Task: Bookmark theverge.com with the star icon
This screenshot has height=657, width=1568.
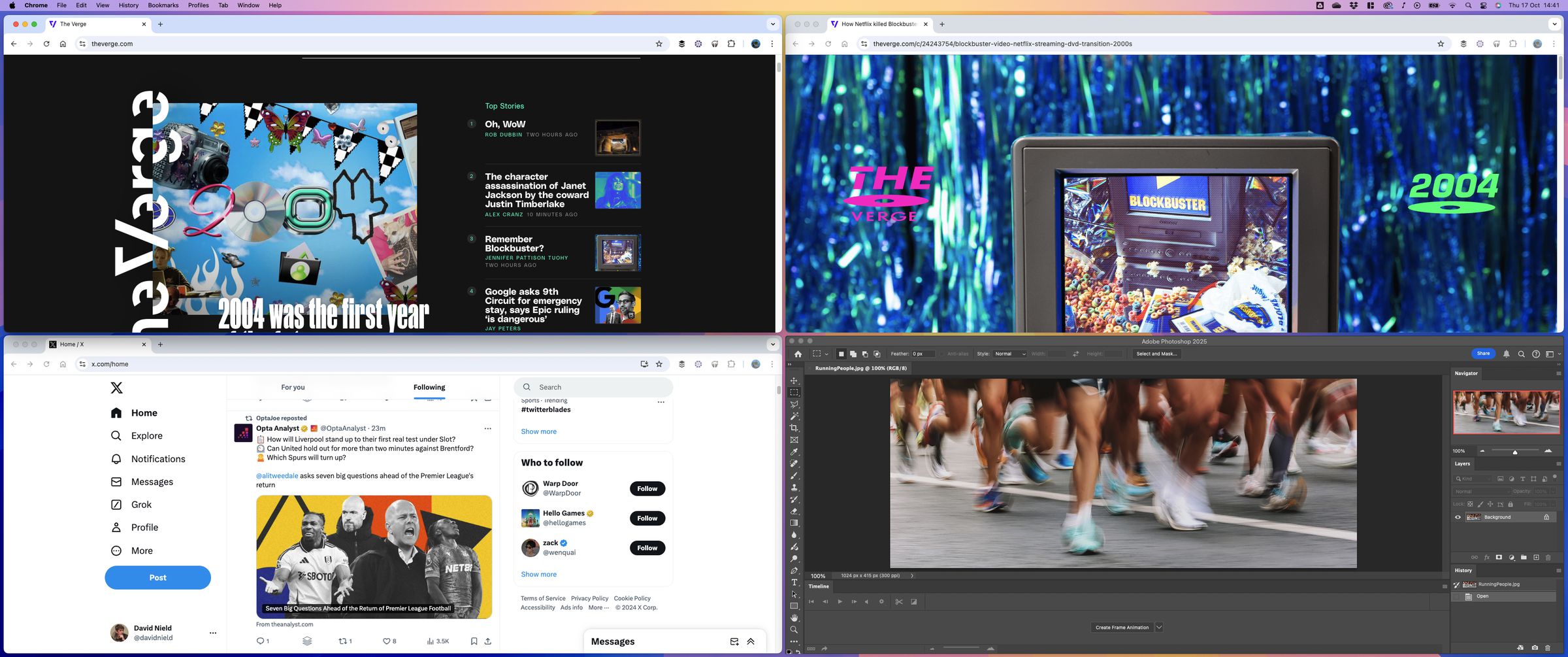Action: point(660,44)
